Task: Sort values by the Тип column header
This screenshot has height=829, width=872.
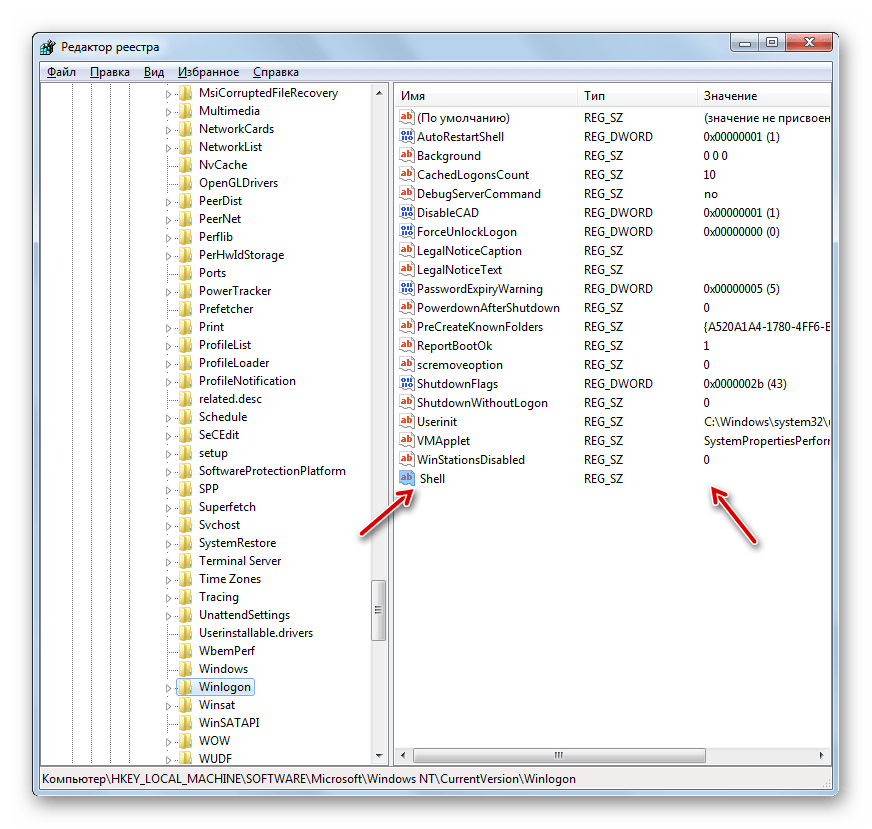Action: pos(637,96)
